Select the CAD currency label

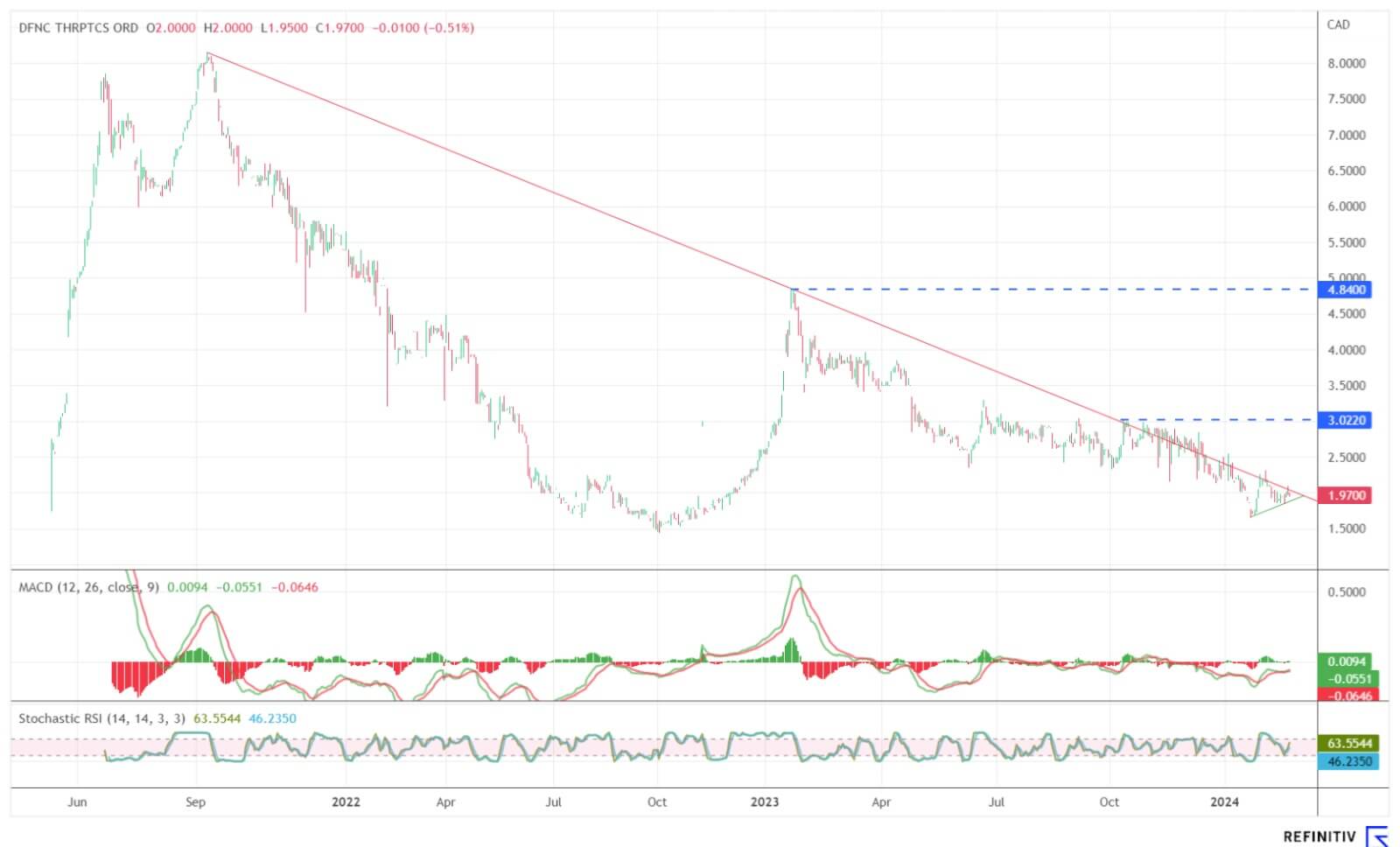click(1338, 24)
